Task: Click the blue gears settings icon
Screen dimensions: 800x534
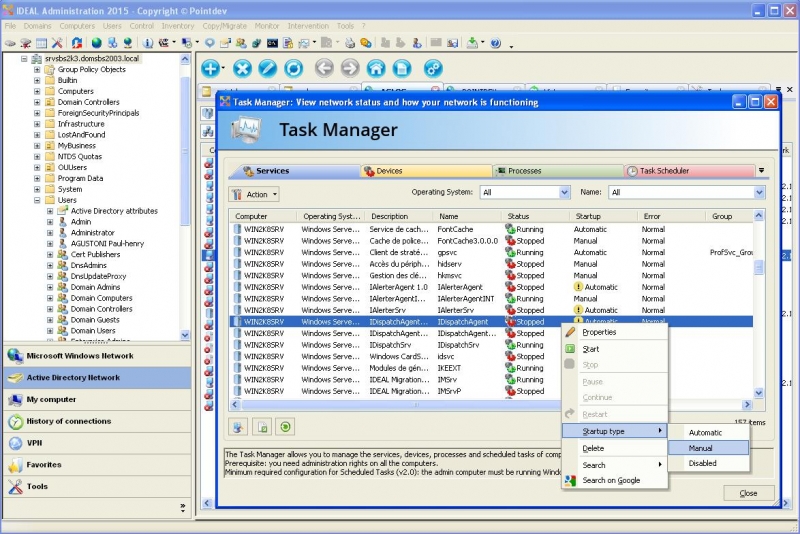Action: coord(433,68)
